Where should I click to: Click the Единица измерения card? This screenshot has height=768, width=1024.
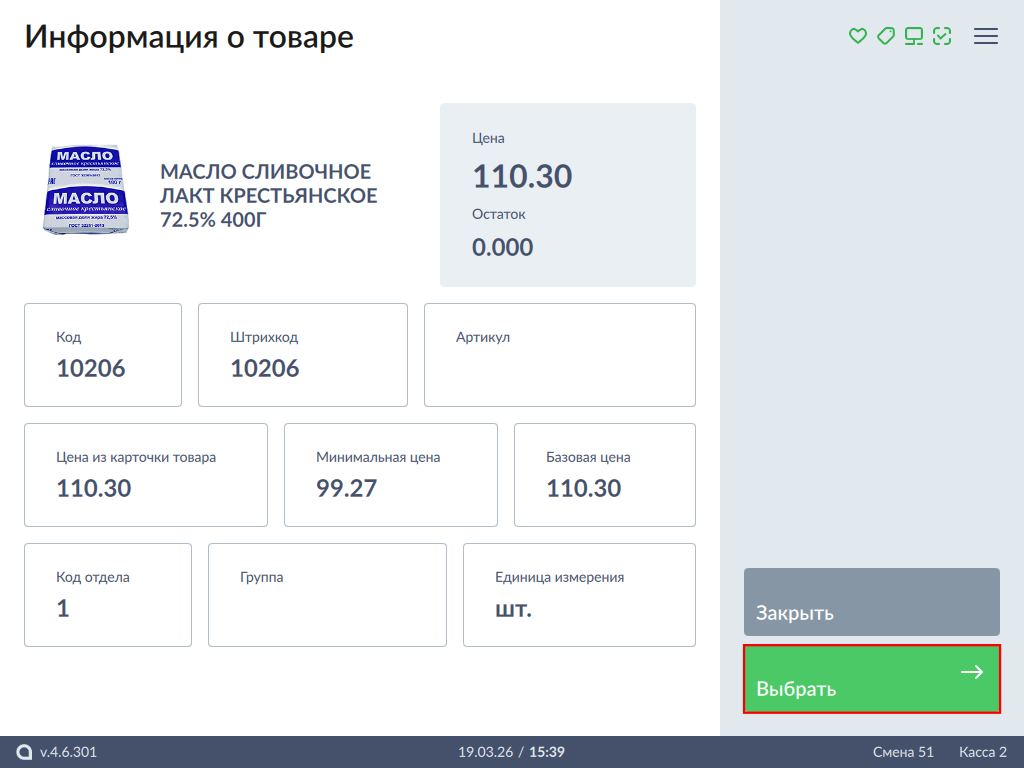[579, 595]
